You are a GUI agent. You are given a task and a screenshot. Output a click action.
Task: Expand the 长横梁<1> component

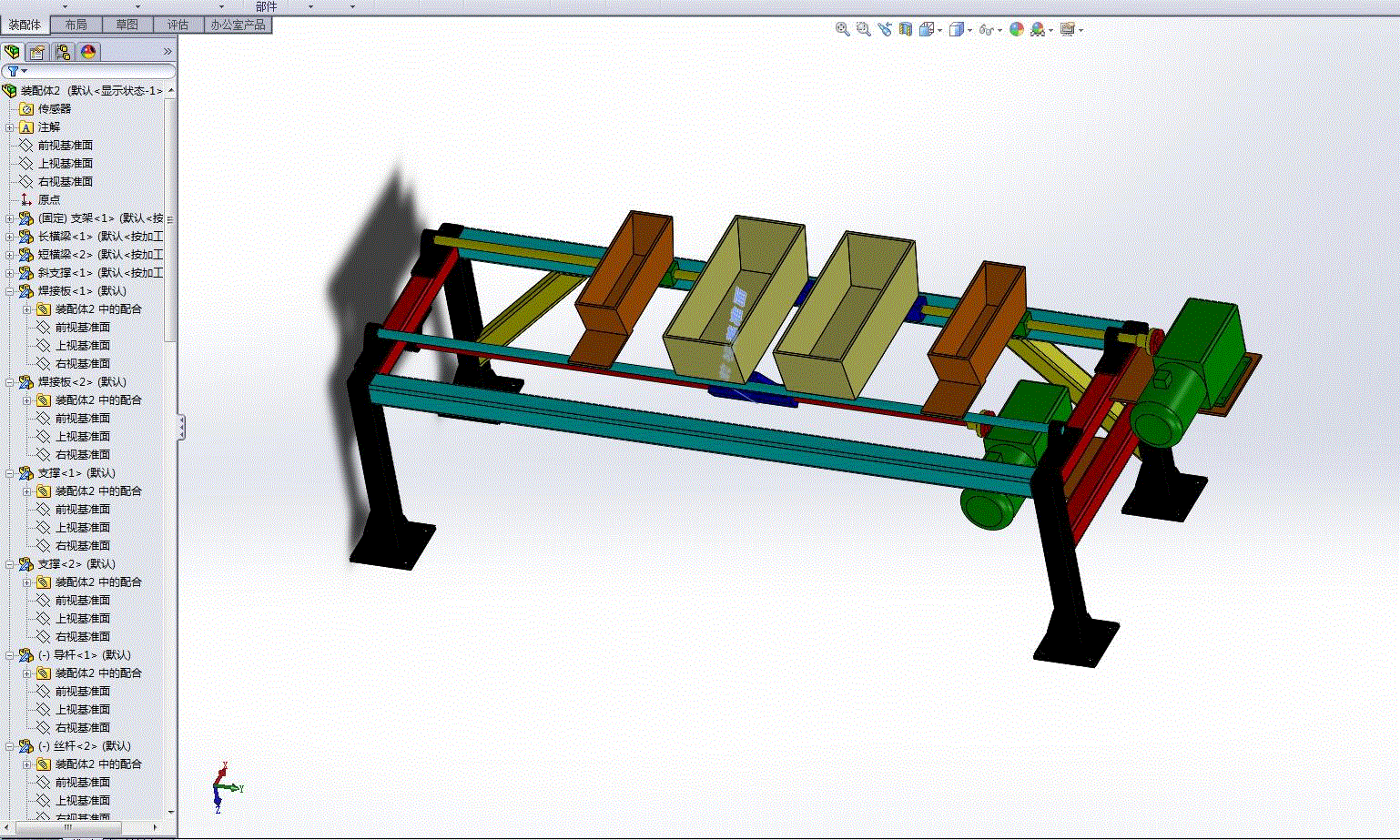click(10, 237)
